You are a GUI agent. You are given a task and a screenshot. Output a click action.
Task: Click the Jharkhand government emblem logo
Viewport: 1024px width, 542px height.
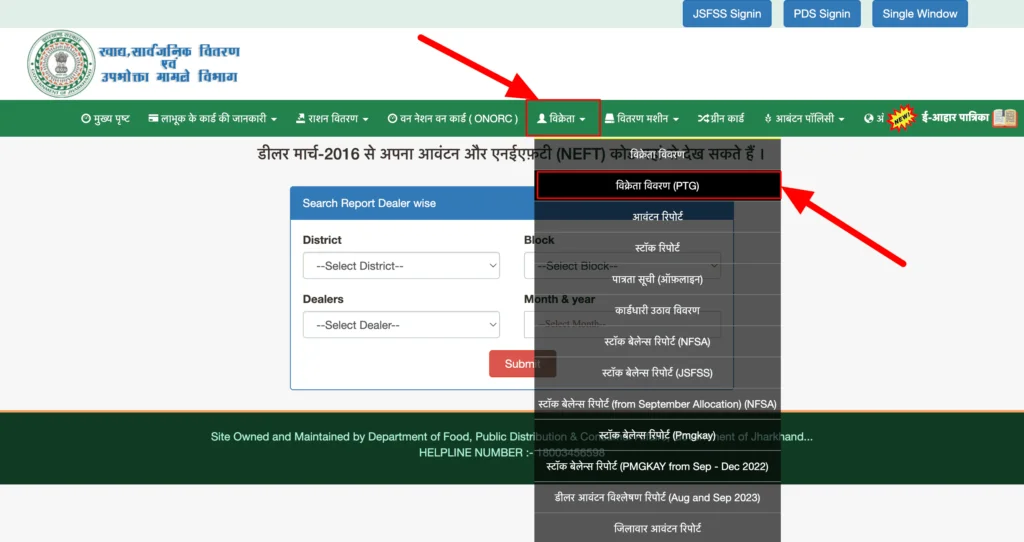click(60, 63)
